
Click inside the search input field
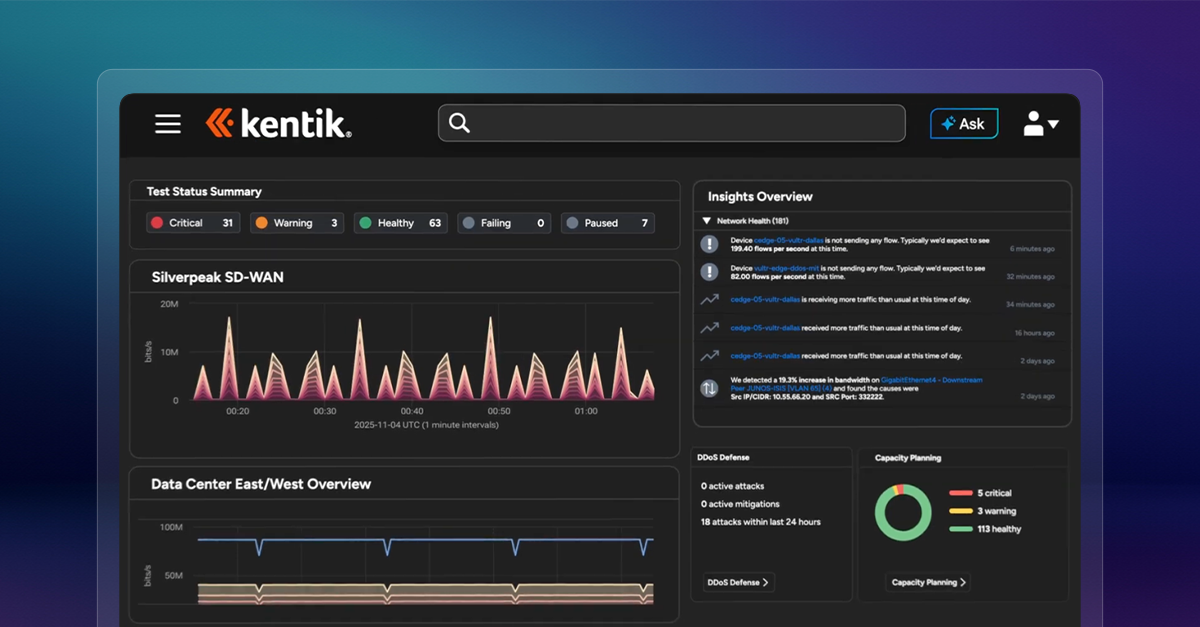[670, 122]
